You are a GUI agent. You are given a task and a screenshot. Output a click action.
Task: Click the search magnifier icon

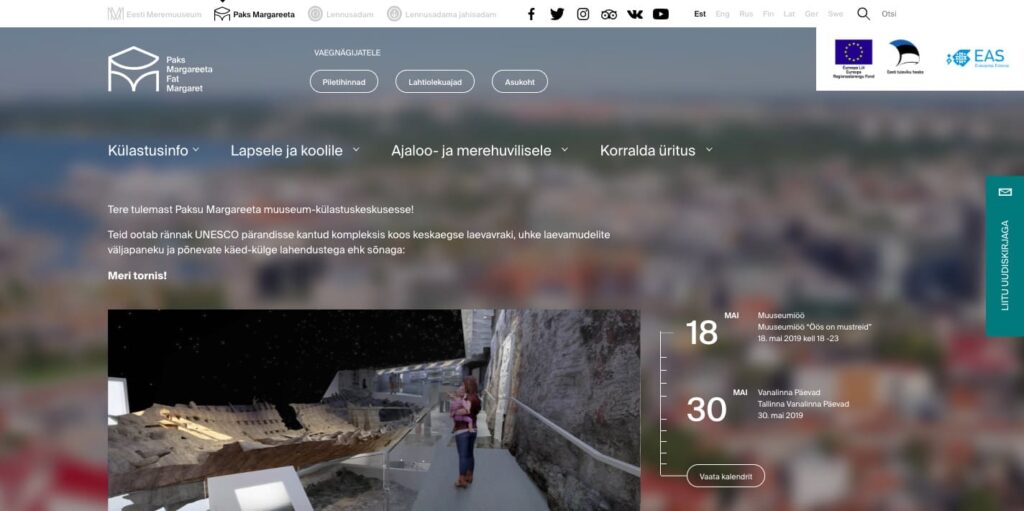tap(863, 14)
